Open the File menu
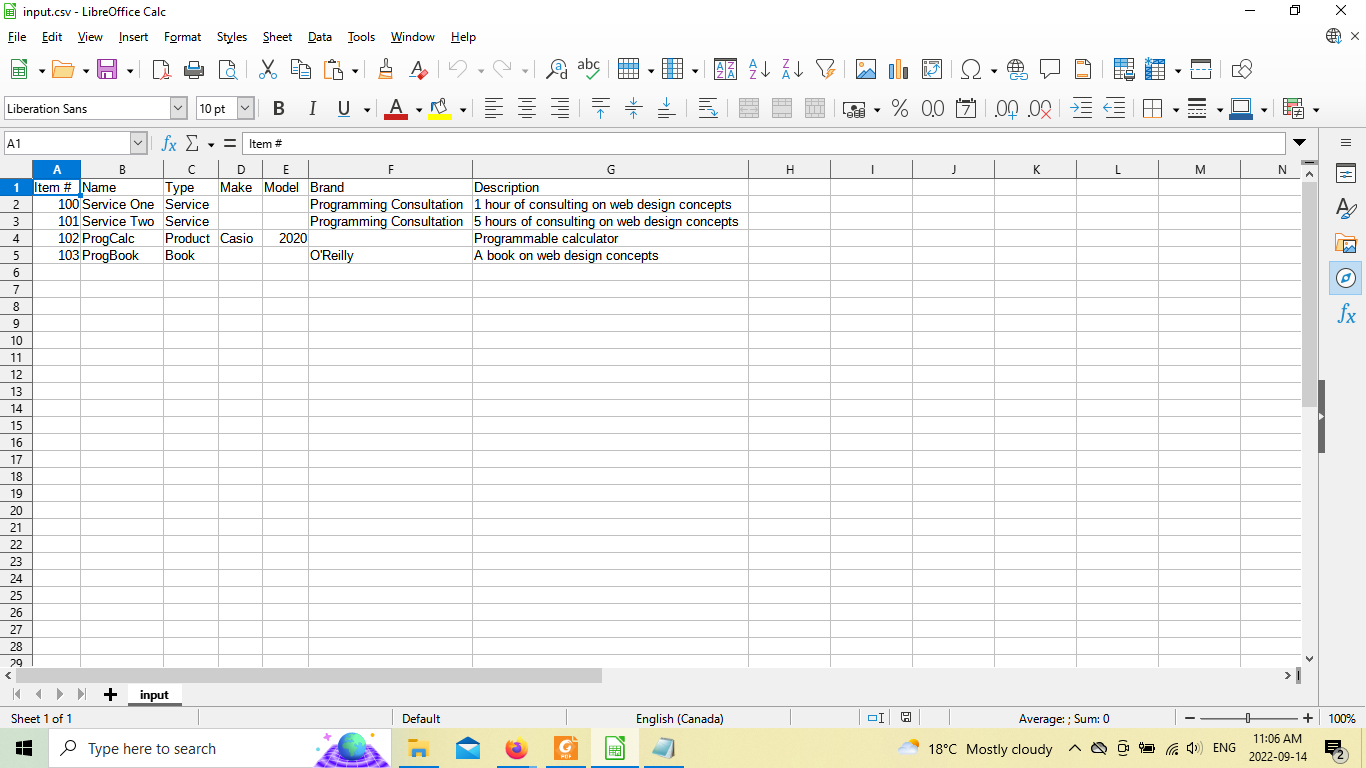The height and width of the screenshot is (768, 1366). [x=17, y=37]
